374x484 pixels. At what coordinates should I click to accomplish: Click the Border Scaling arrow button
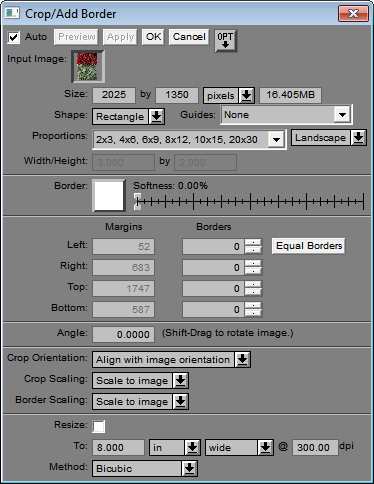tap(180, 401)
